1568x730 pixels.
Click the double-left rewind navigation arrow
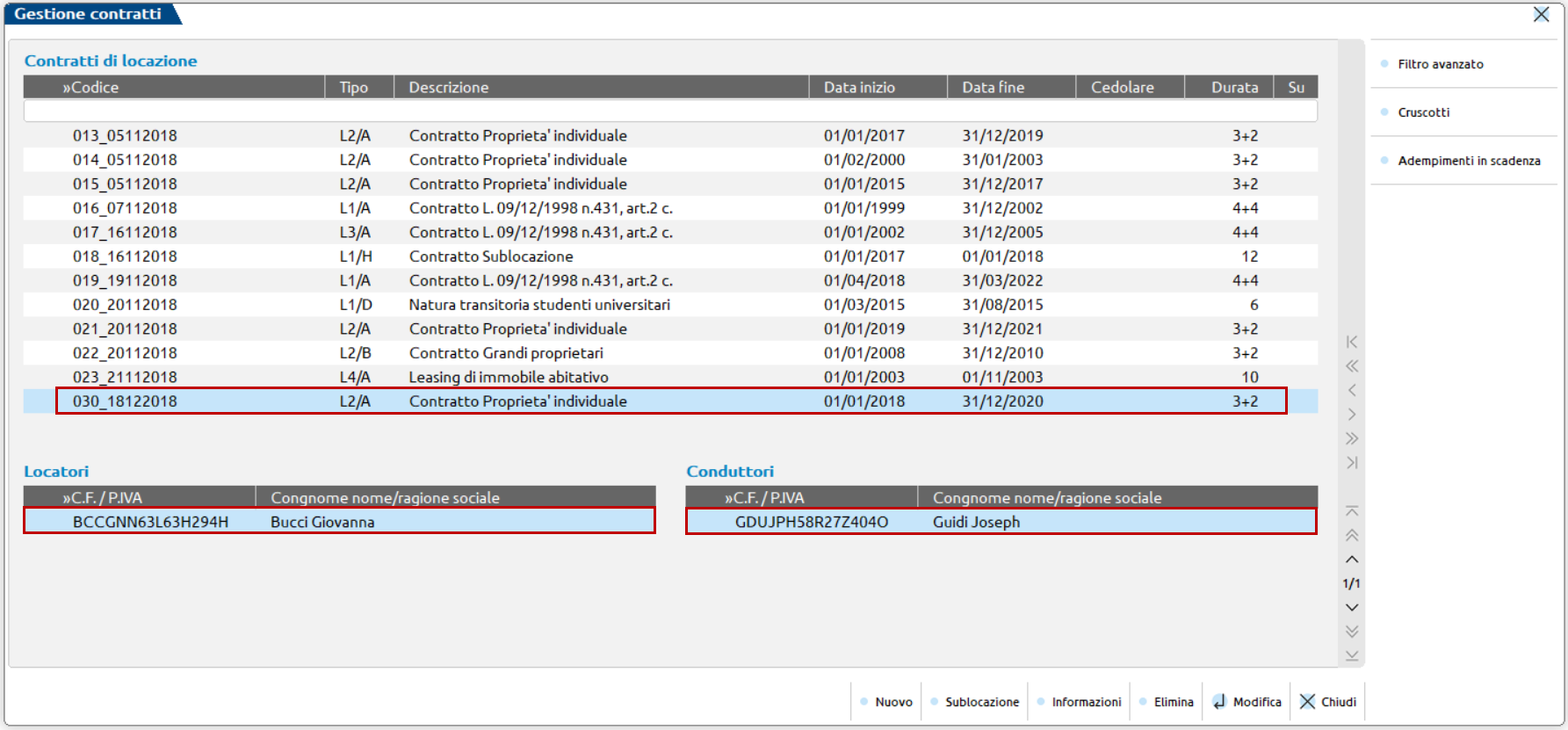pos(1352,366)
